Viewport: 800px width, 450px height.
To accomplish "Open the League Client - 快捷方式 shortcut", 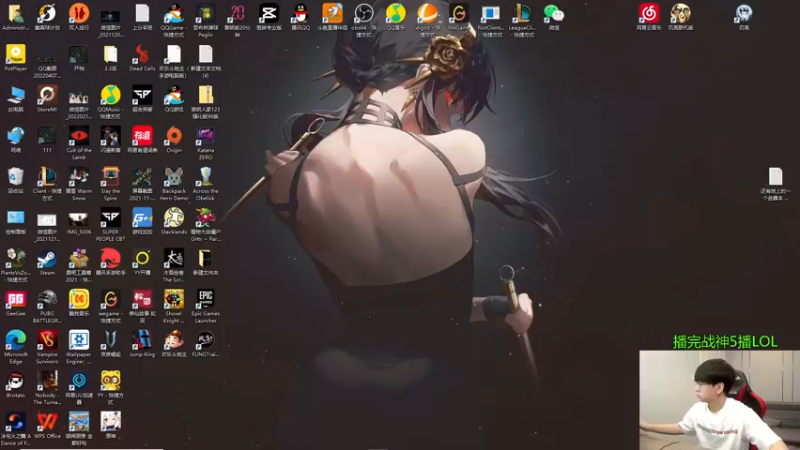I will coord(47,177).
